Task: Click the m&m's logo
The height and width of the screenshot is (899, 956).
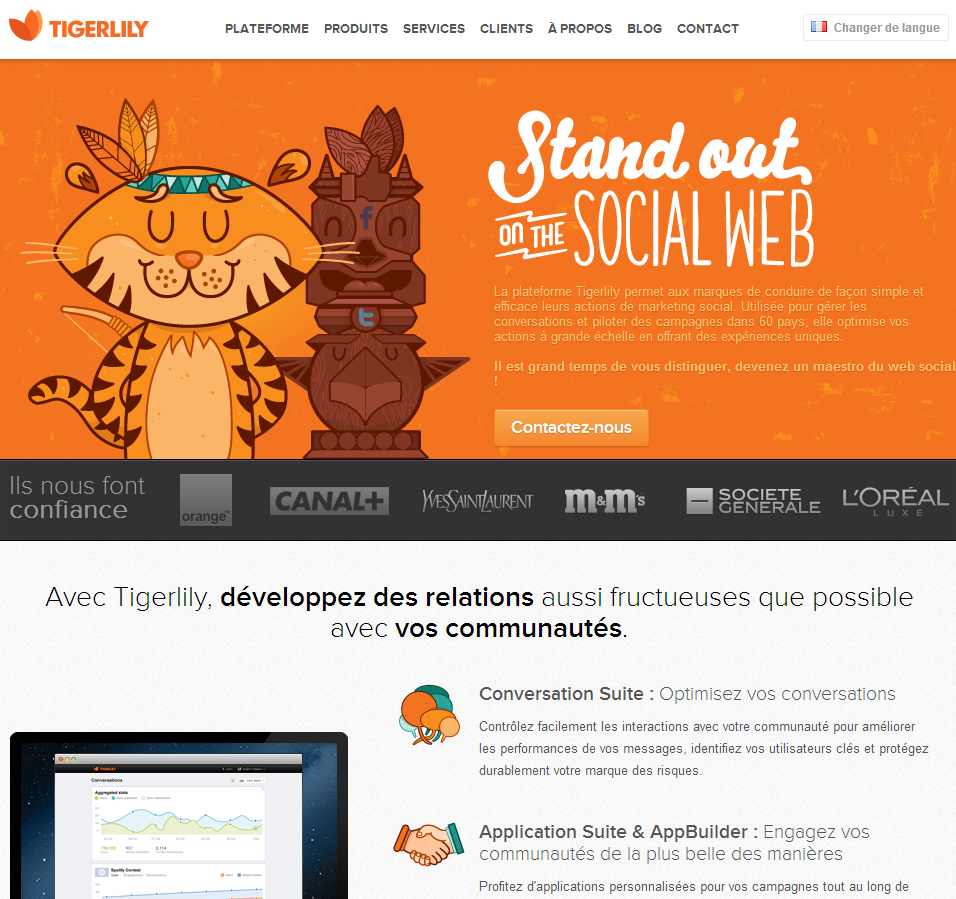Action: [605, 501]
